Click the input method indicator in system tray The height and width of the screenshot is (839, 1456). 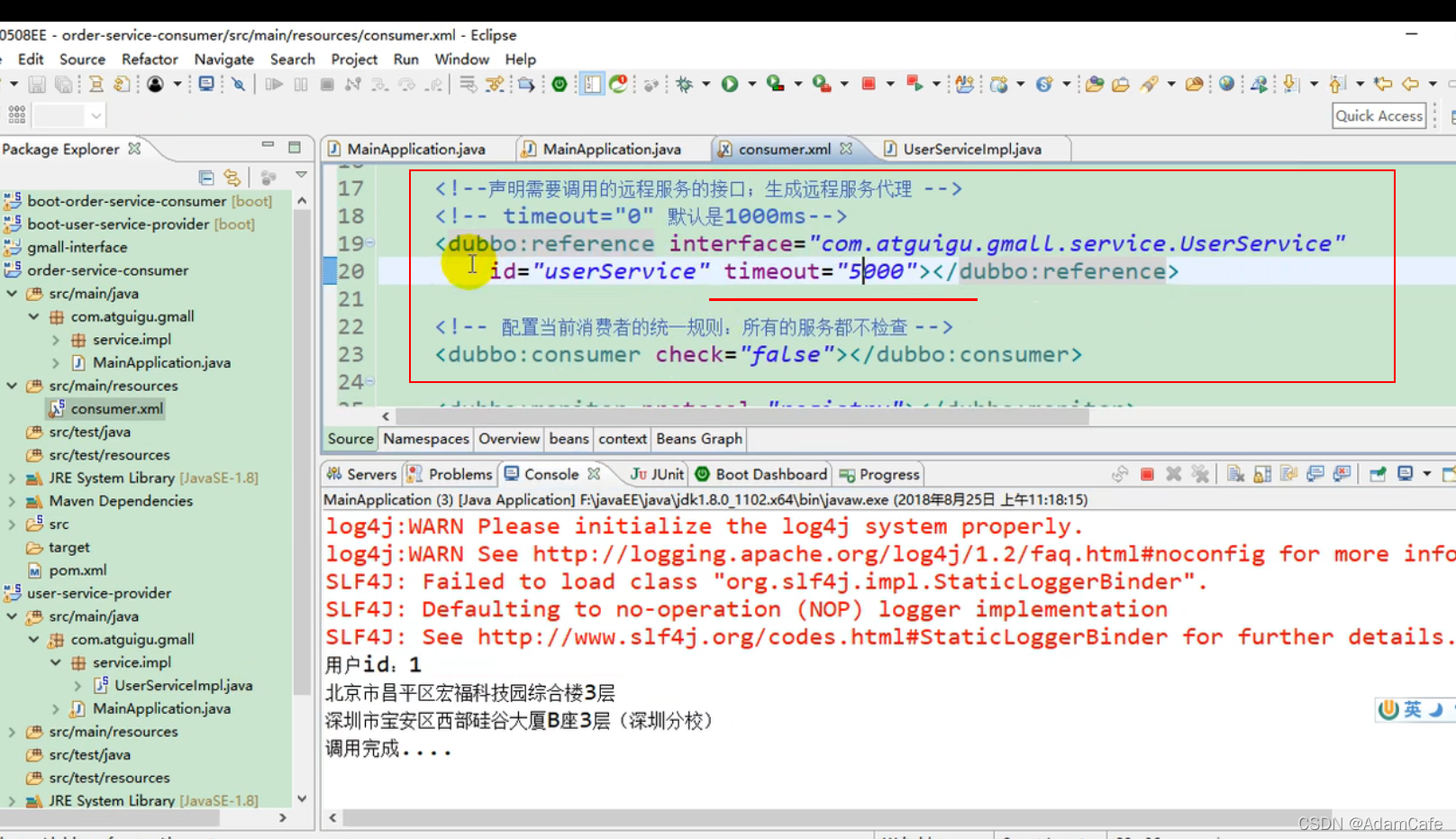tap(1413, 709)
